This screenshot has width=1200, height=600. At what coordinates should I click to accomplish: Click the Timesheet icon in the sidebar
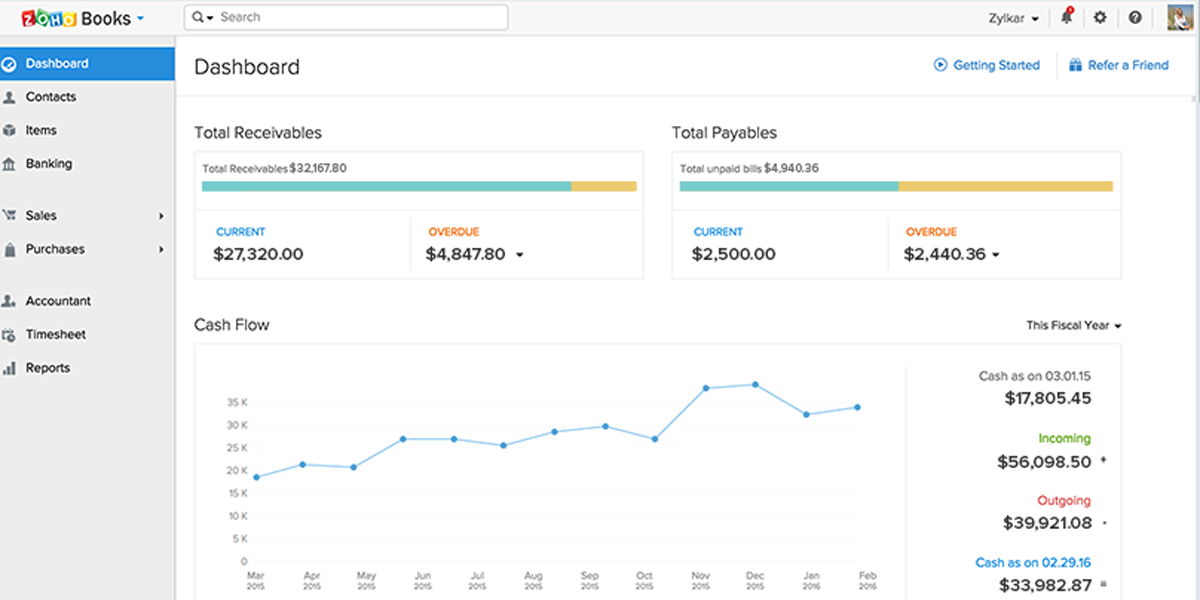[9, 335]
